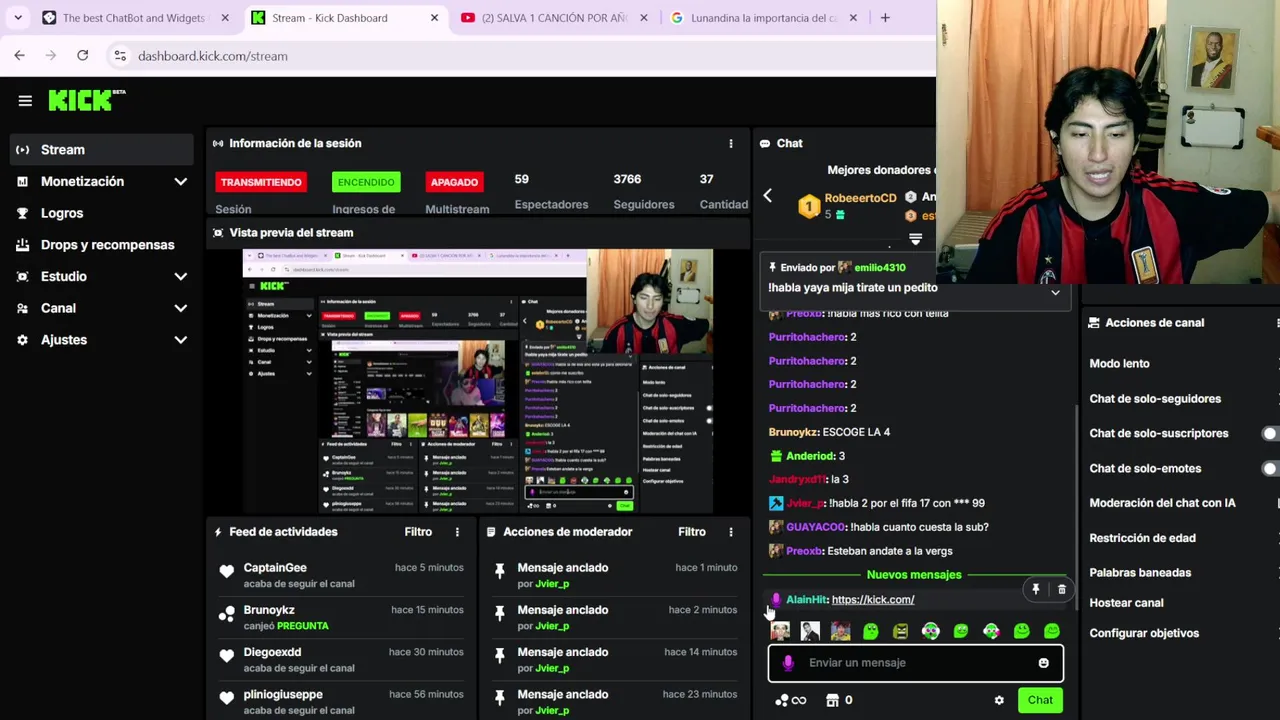Delete the AlainHit chat message

[x=1062, y=590]
